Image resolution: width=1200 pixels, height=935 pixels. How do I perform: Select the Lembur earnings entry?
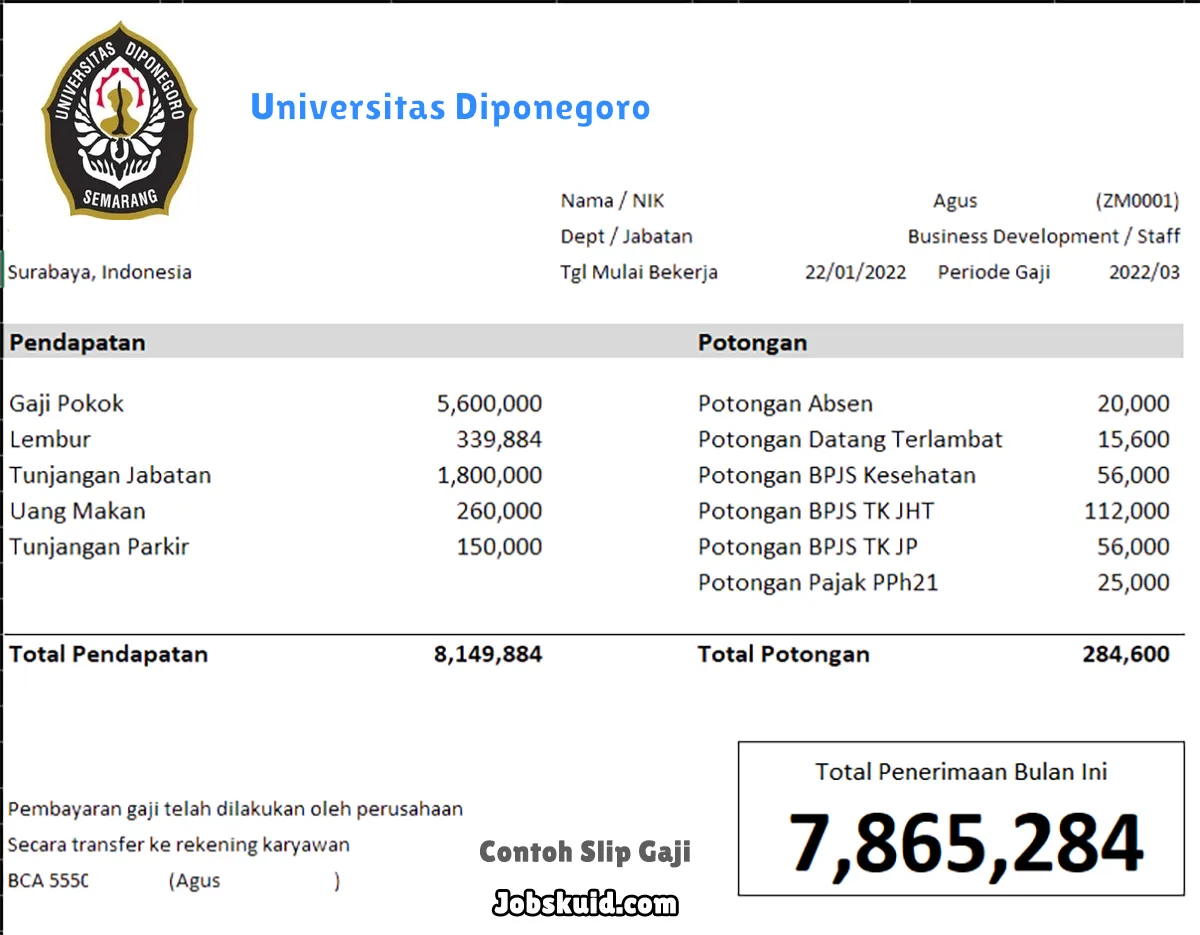coord(50,439)
